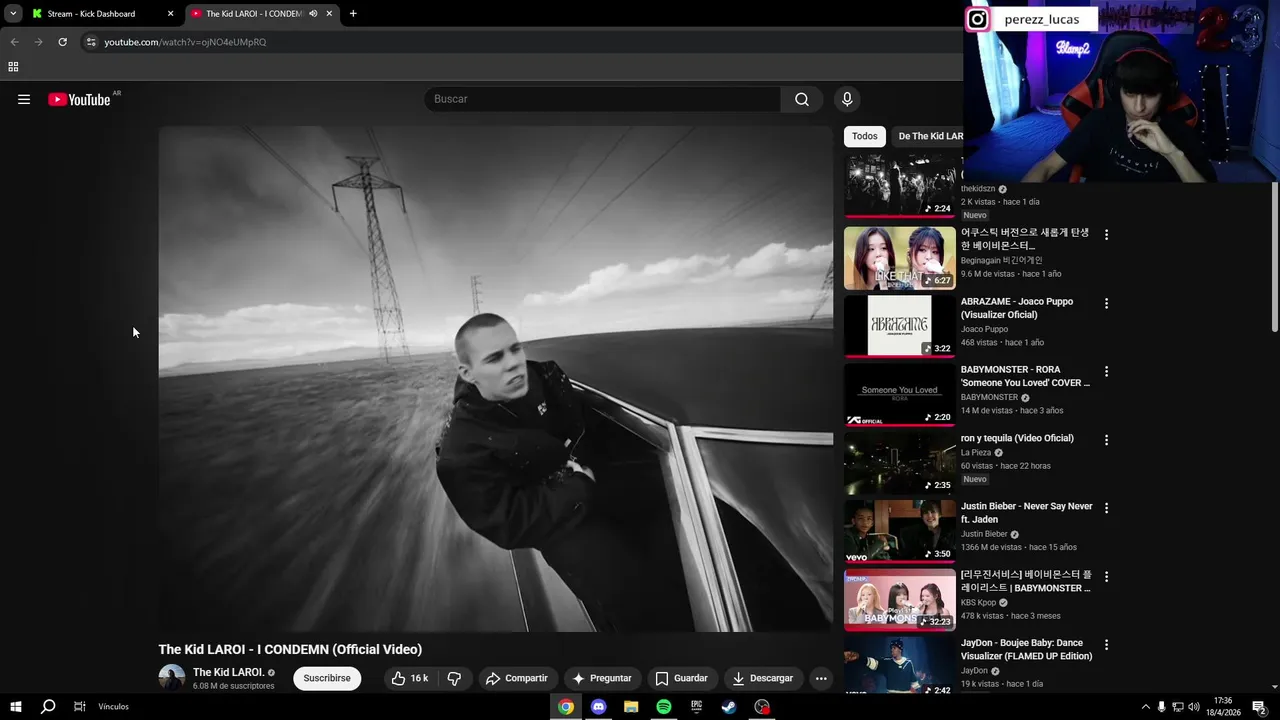
Task: Open the volume control in tray
Action: (1193, 707)
